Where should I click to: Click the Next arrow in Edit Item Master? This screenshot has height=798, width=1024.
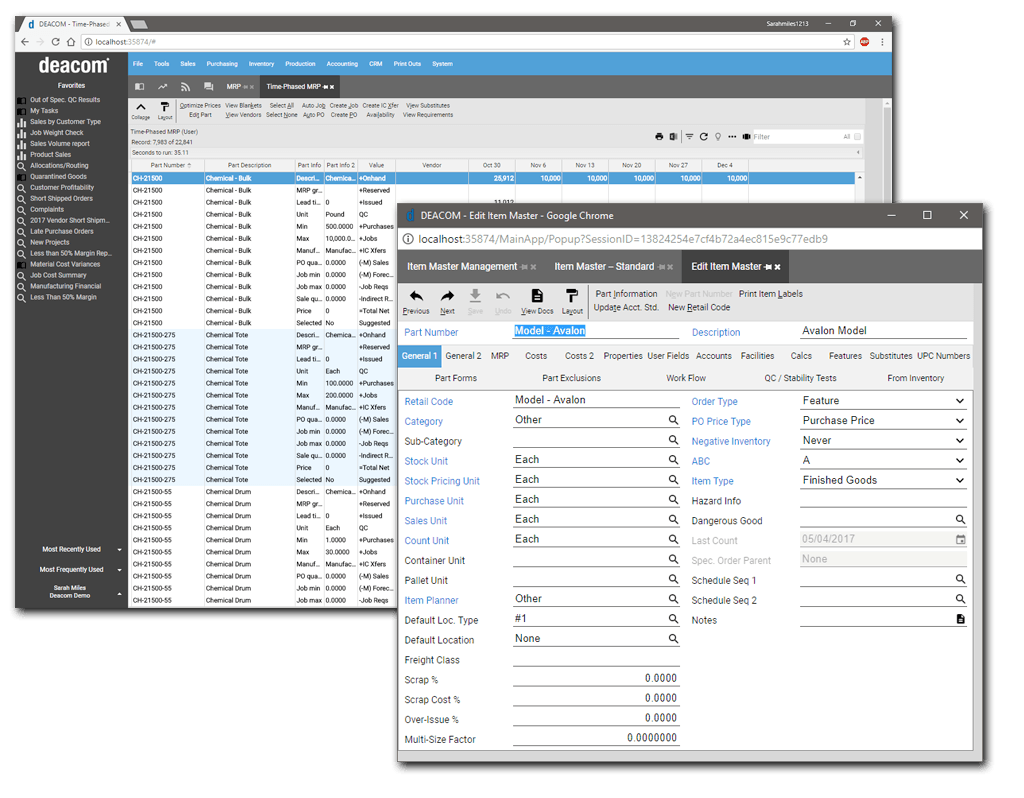[447, 296]
